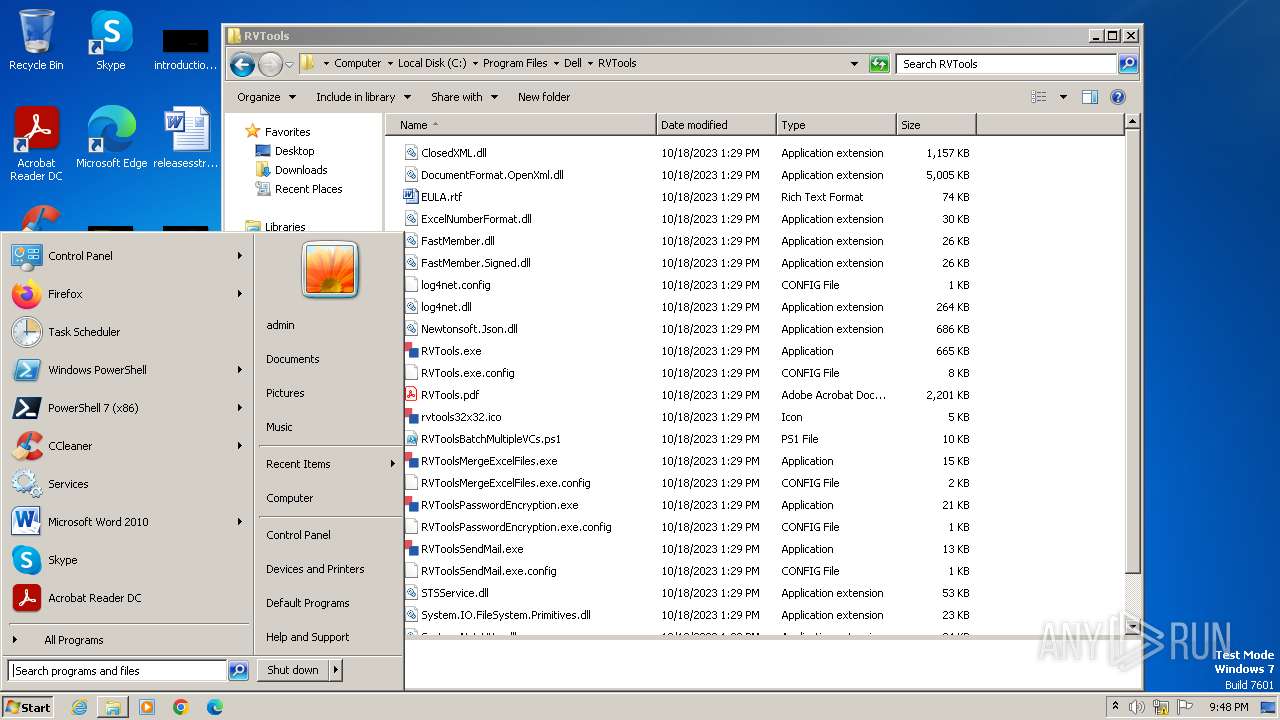Click the Explorer Forward navigation button

[270, 65]
